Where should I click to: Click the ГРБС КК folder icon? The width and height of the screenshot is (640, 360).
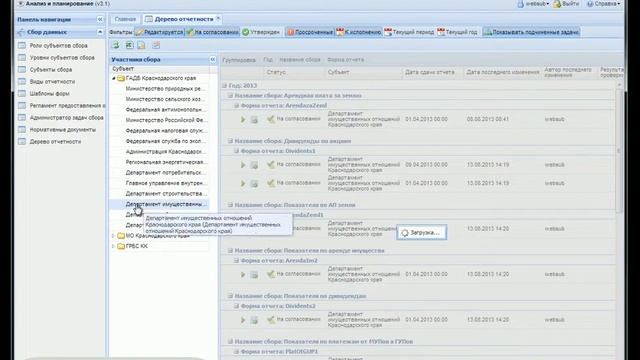tap(121, 246)
